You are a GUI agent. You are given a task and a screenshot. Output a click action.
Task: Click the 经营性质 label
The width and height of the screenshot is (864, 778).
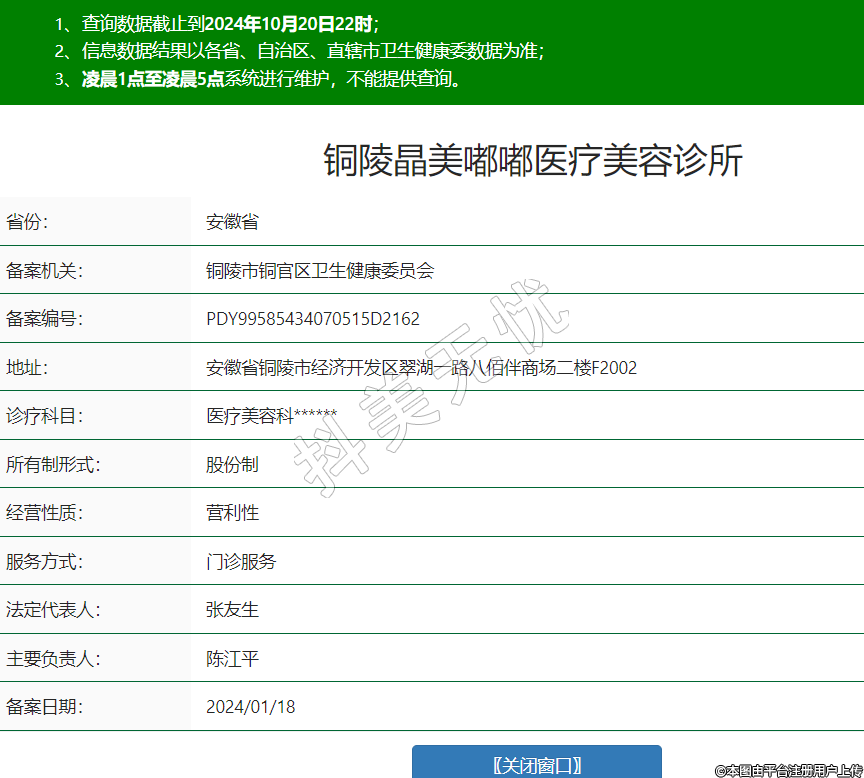[44, 513]
